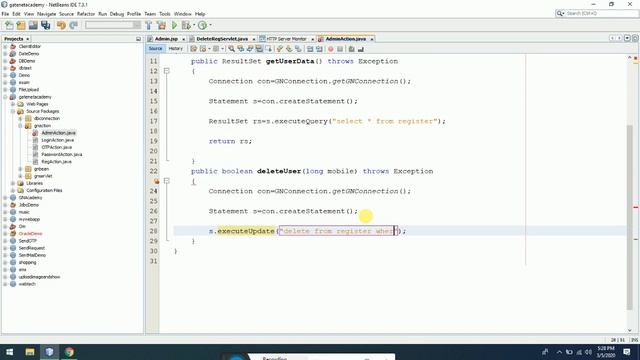Select the OracleDemo project
The width and height of the screenshot is (640, 360).
pyautogui.click(x=30, y=233)
